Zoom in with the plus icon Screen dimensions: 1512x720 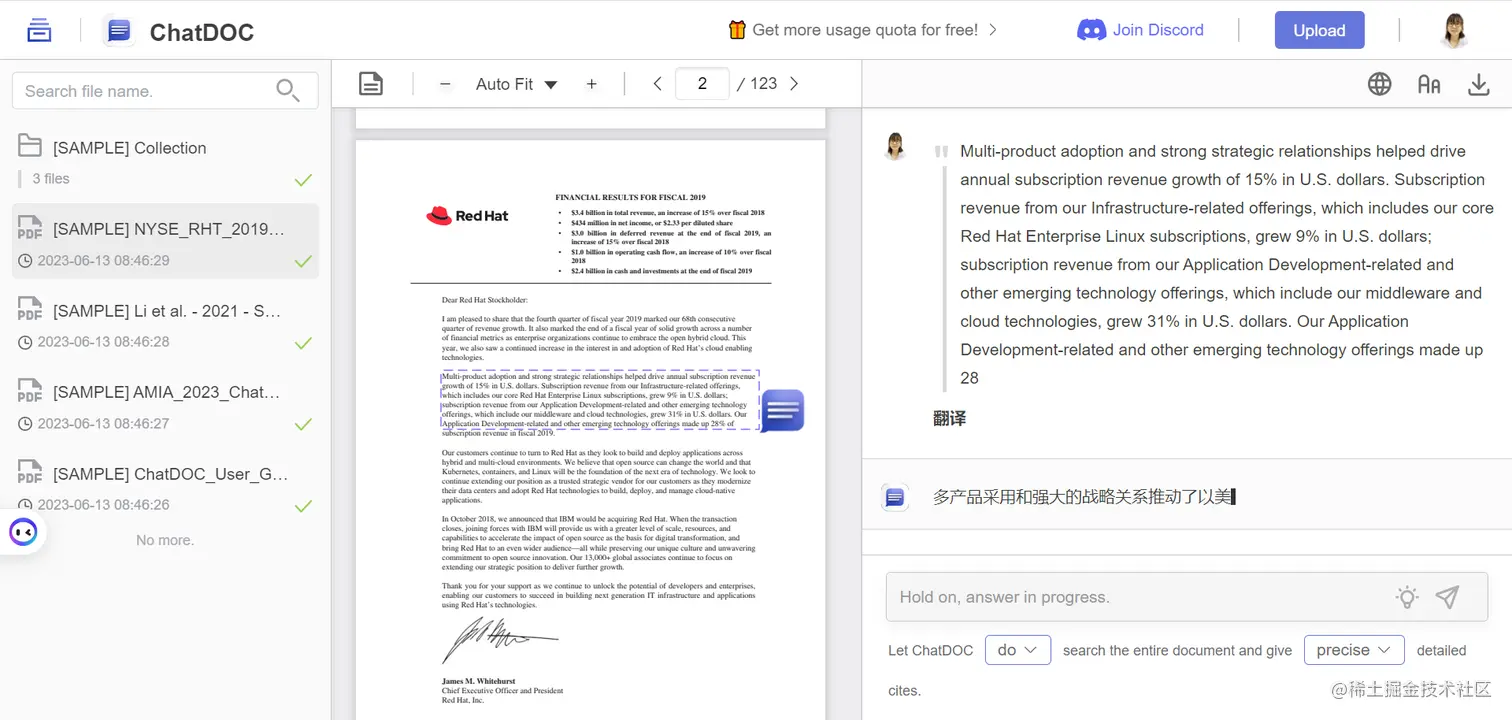(x=592, y=84)
